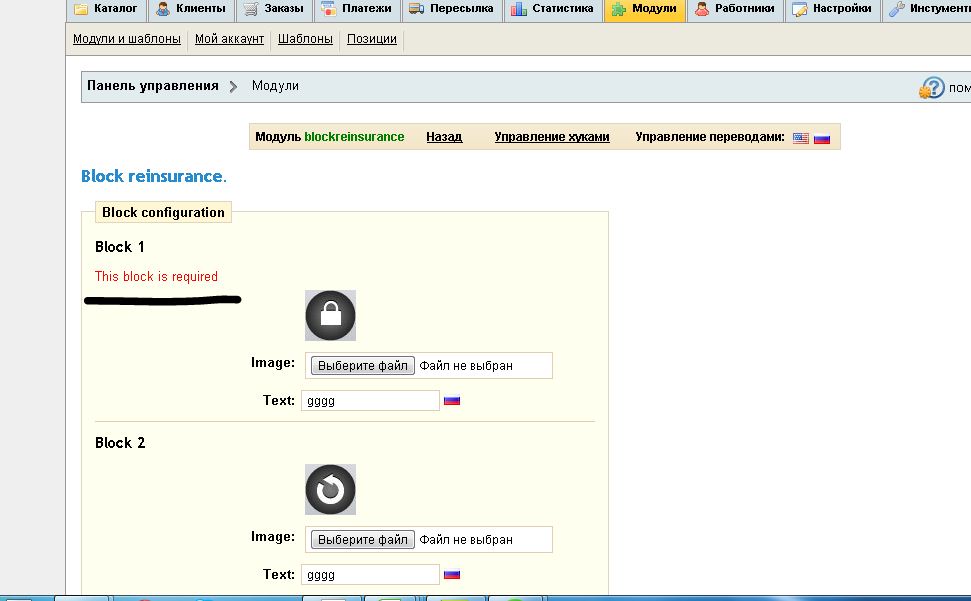Focus the Block 2 Text input field
The image size is (971, 601).
(370, 574)
